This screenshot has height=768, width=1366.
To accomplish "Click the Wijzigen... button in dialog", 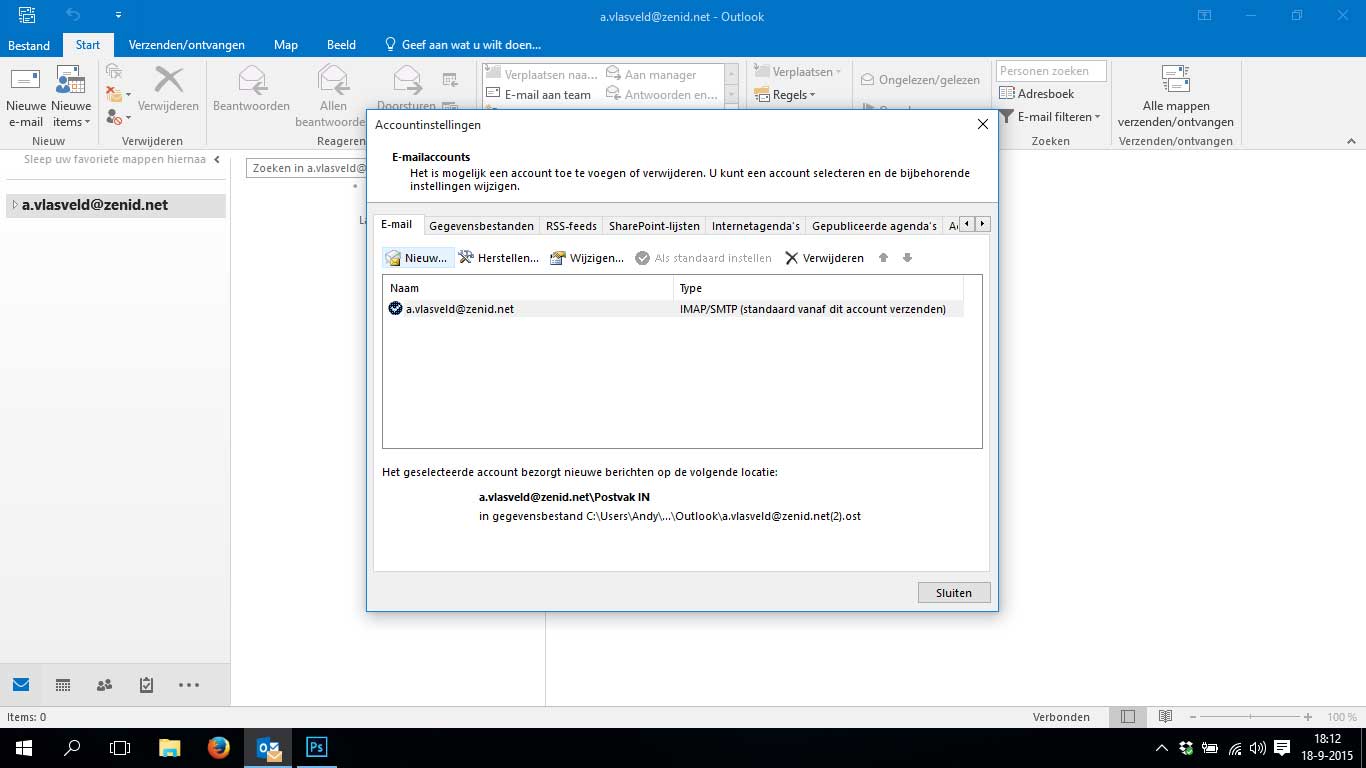I will tap(587, 258).
